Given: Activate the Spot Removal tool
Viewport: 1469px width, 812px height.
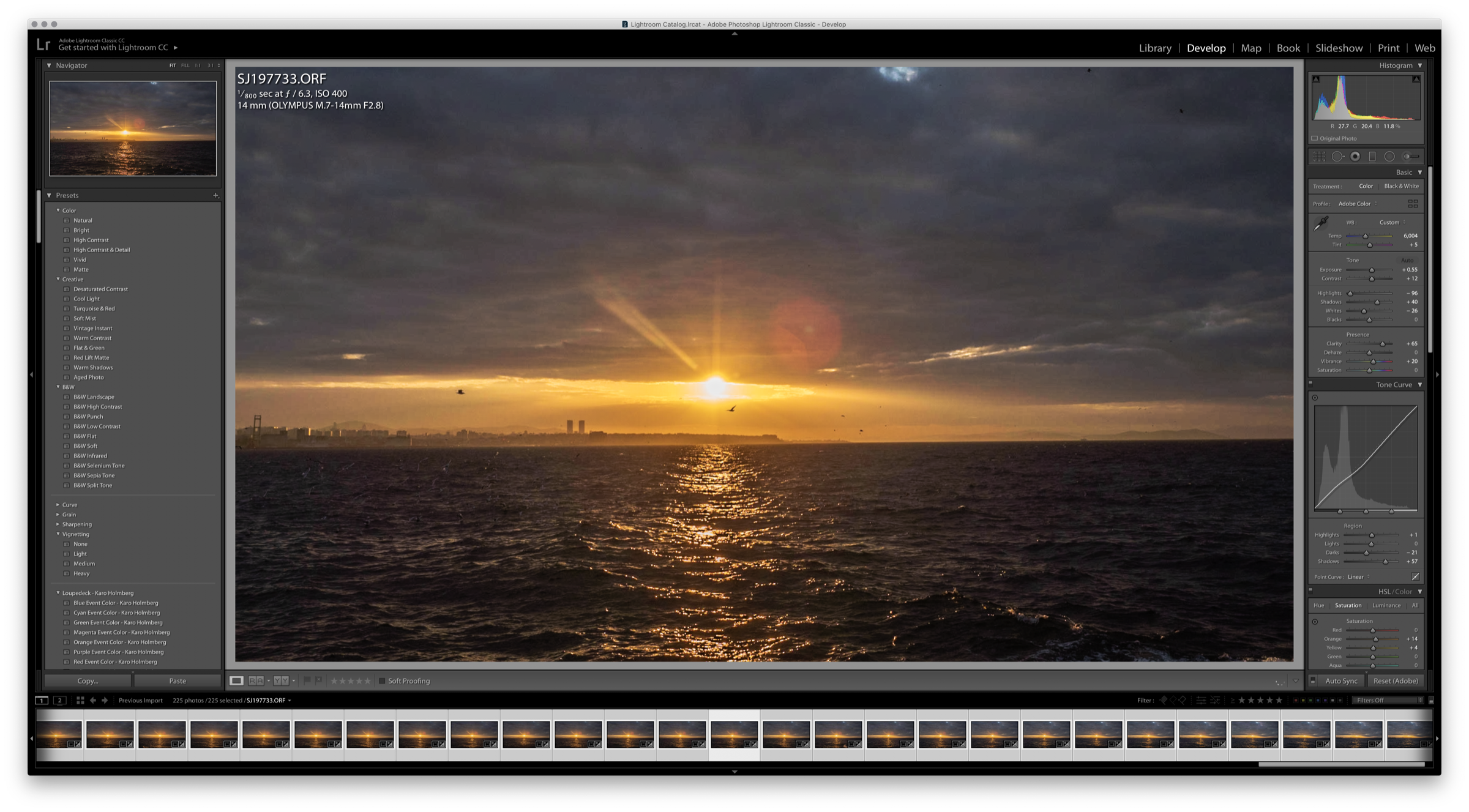Looking at the screenshot, I should 1337,157.
